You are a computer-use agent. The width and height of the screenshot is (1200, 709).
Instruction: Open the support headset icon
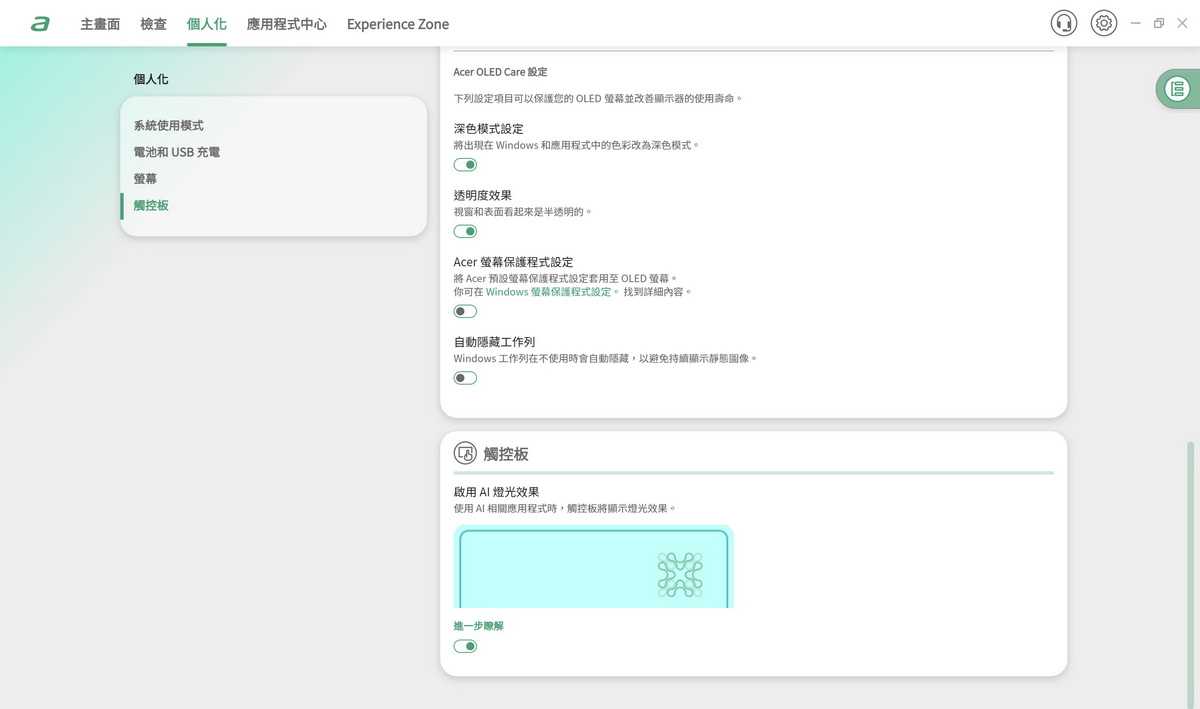coord(1064,23)
